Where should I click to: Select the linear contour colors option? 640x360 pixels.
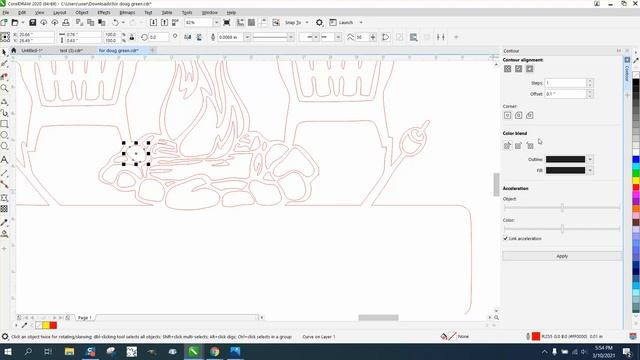507,145
